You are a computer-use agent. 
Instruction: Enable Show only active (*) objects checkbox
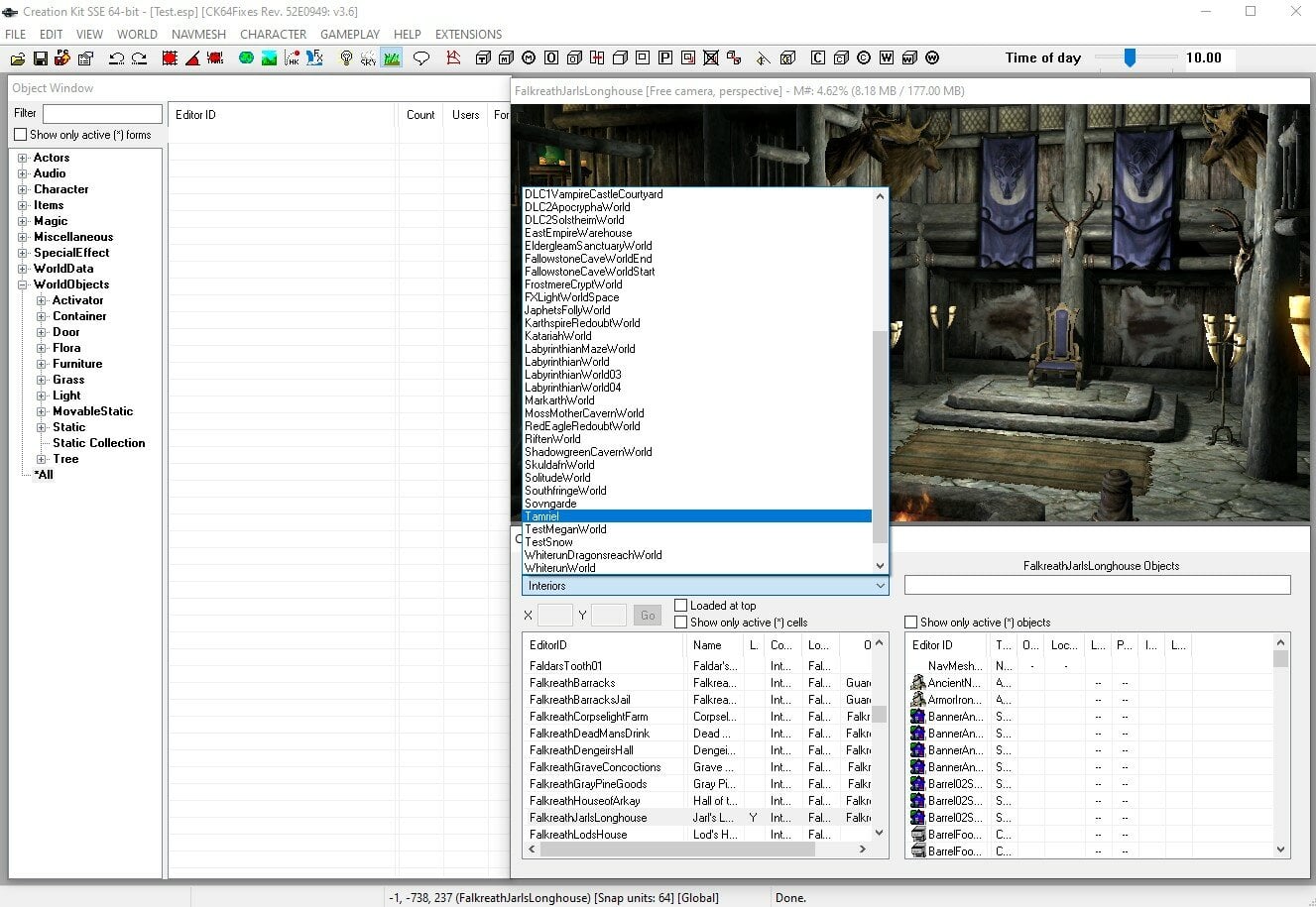tap(910, 622)
